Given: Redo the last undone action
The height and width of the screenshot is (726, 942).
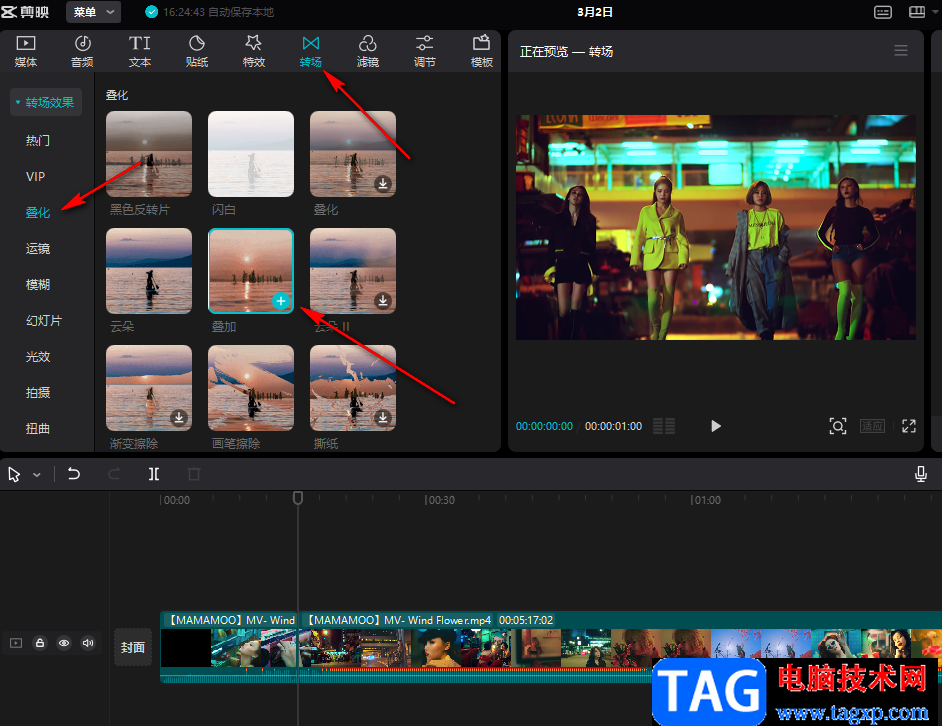Looking at the screenshot, I should 114,474.
